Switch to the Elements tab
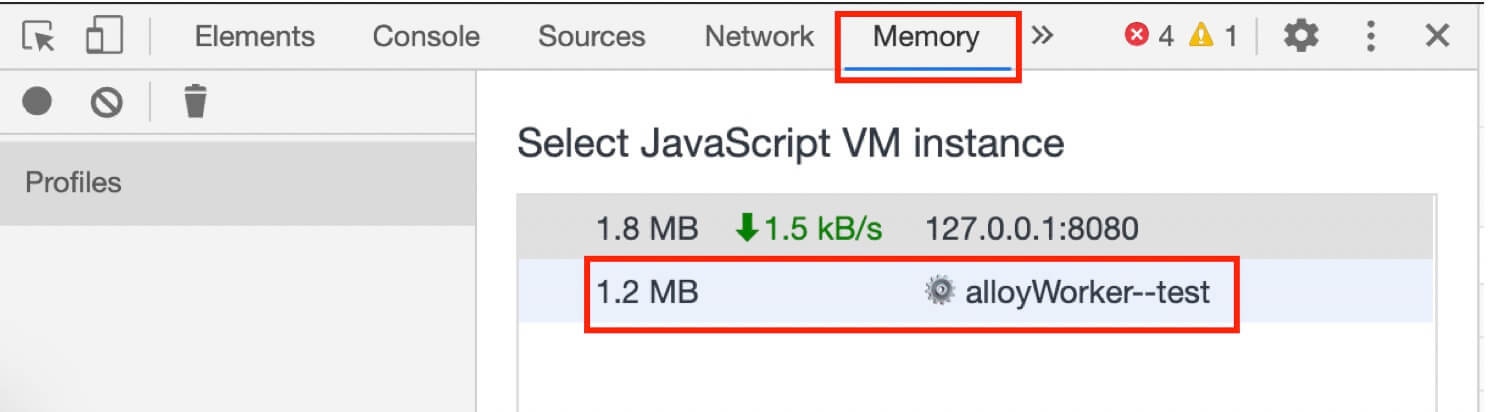The width and height of the screenshot is (1492, 412). click(x=255, y=37)
